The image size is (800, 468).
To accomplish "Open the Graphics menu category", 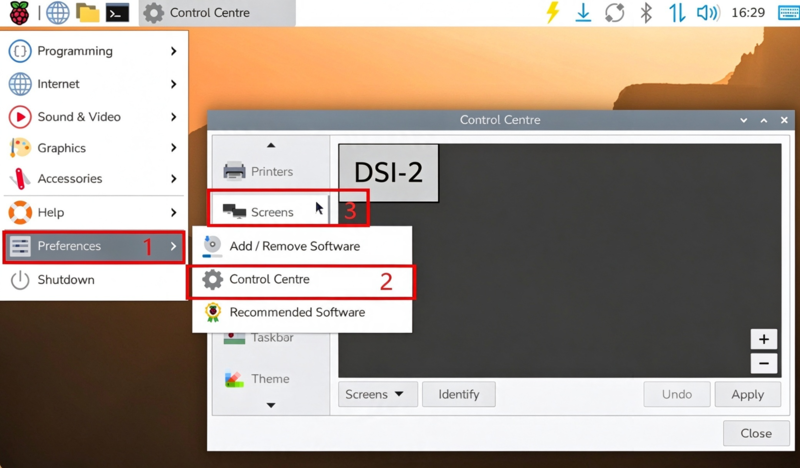I will 94,148.
